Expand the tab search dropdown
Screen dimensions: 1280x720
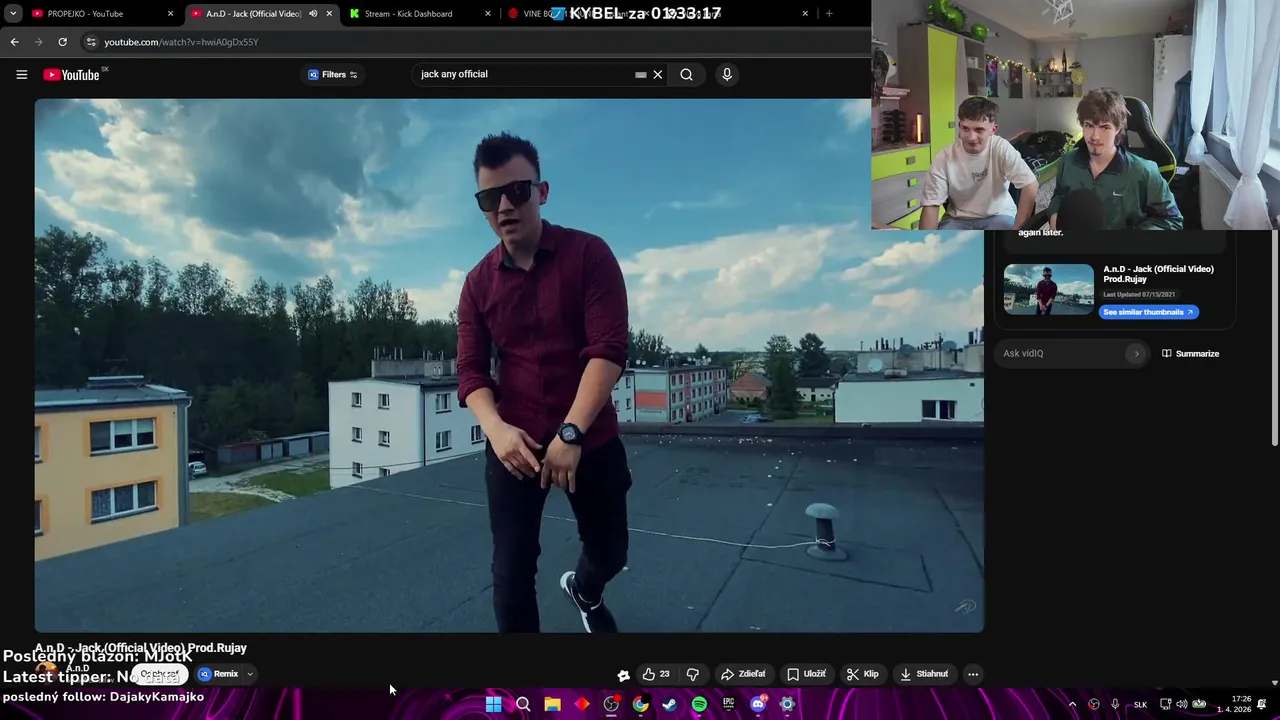tap(13, 14)
